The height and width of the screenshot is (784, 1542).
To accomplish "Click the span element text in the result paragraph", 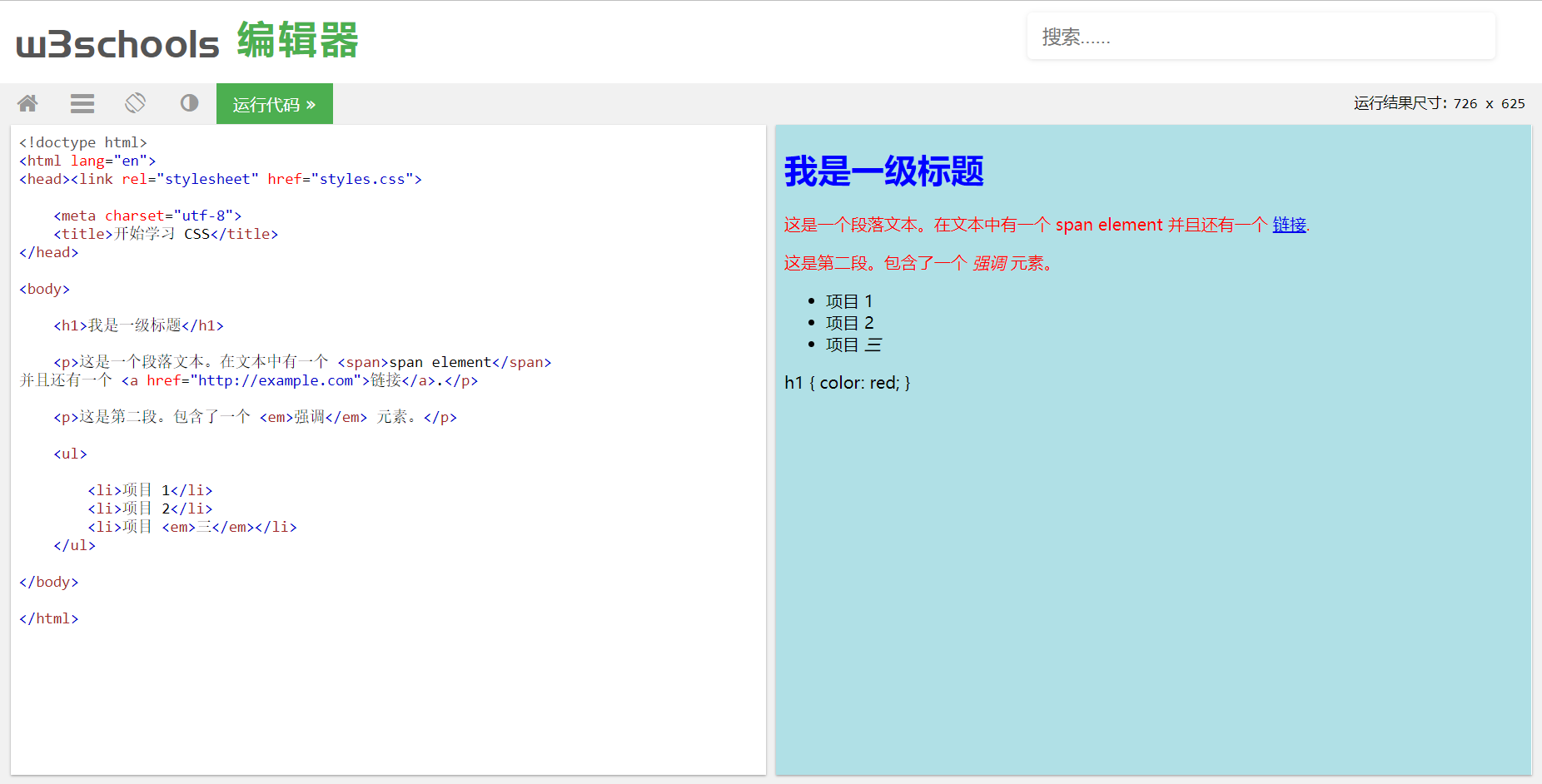I will tap(1109, 225).
